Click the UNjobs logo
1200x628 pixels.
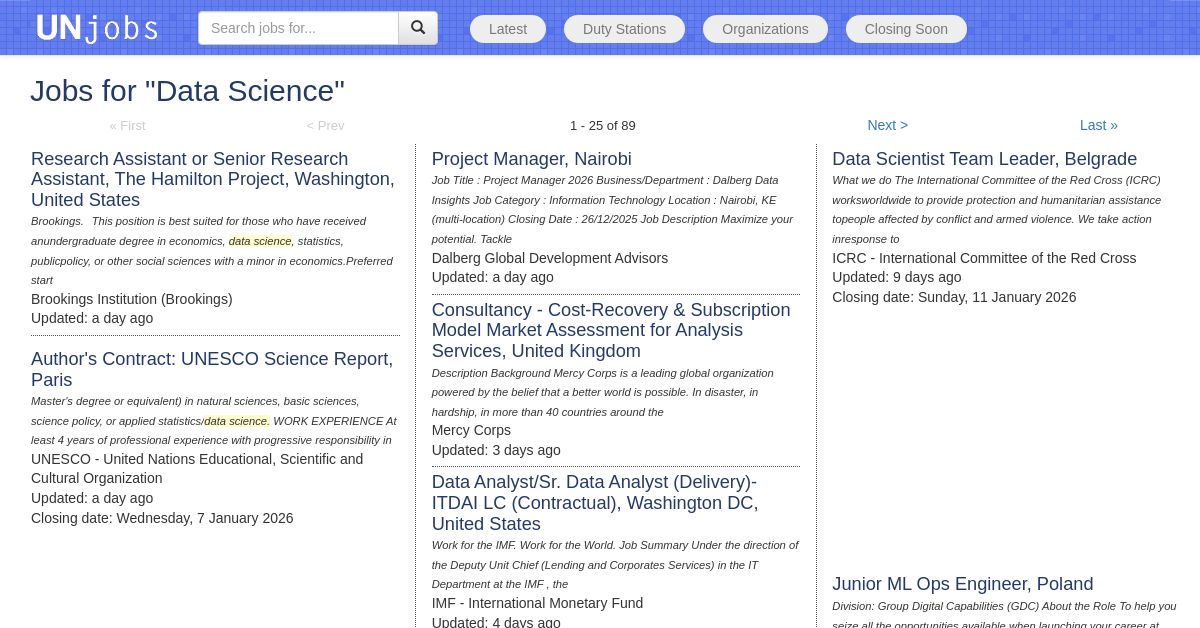point(97,28)
